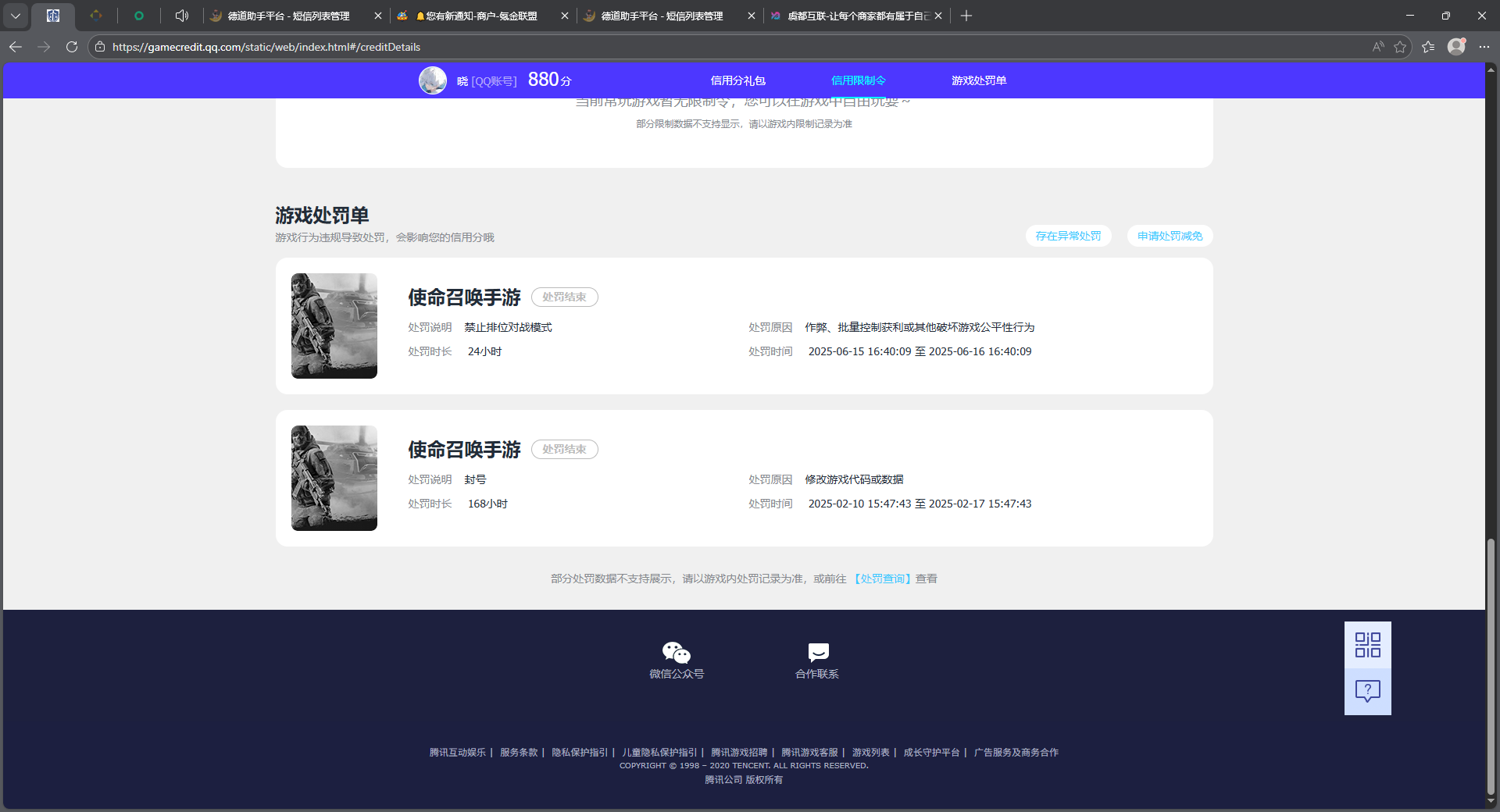Close the 虔都互联 tab
Screen dimensions: 1500x812
[x=938, y=16]
